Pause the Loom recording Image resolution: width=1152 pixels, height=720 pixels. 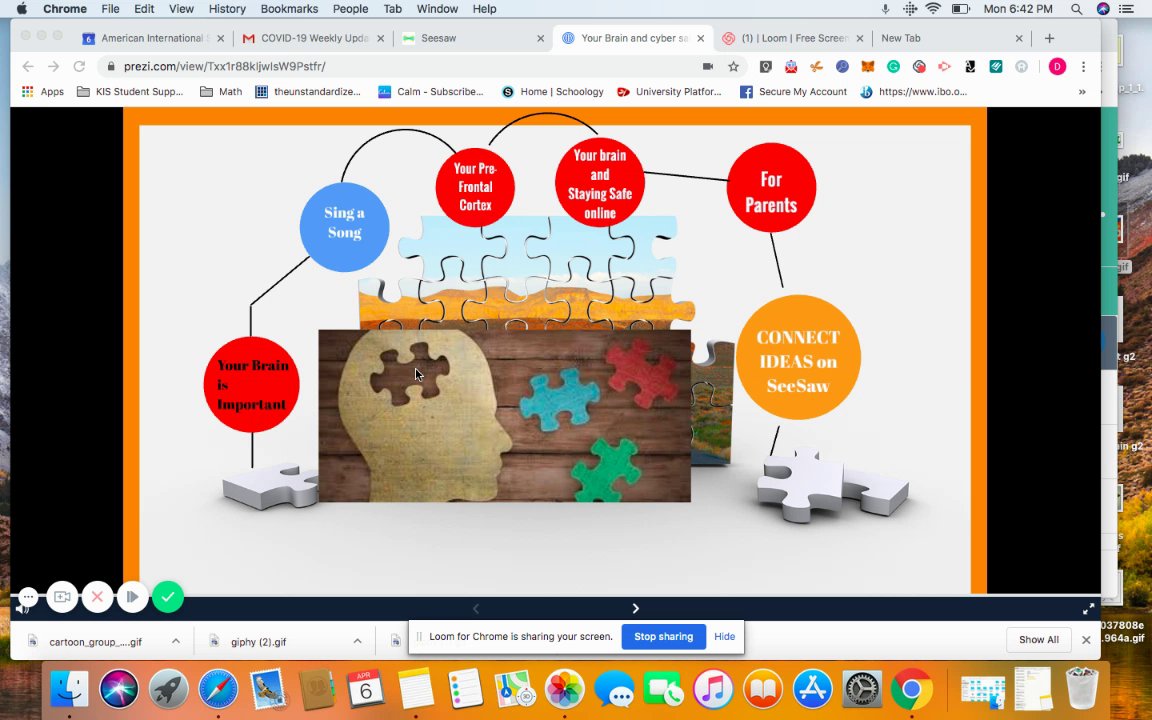(x=132, y=597)
